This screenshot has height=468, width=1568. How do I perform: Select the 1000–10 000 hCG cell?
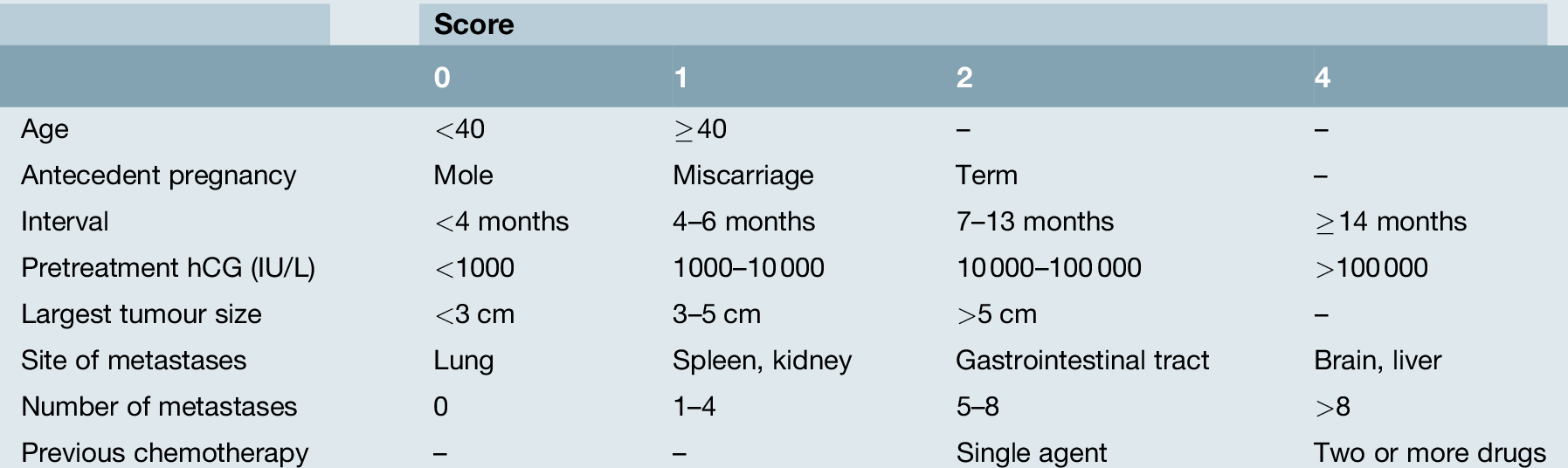pyautogui.click(x=748, y=268)
